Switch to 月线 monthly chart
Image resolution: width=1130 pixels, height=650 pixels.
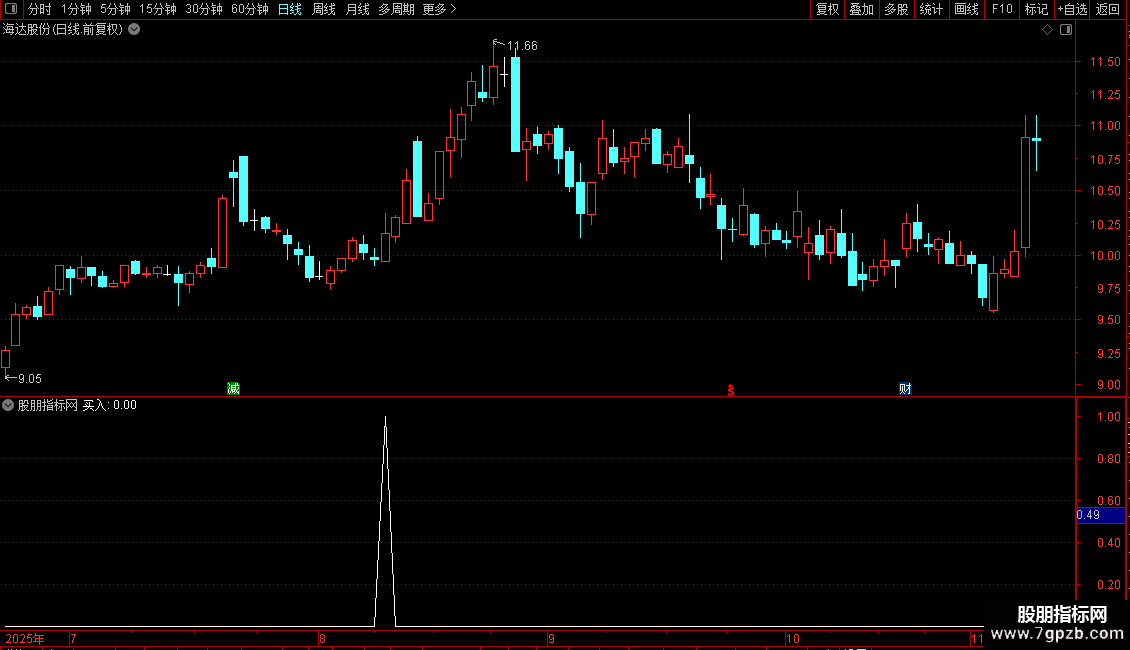[x=357, y=9]
